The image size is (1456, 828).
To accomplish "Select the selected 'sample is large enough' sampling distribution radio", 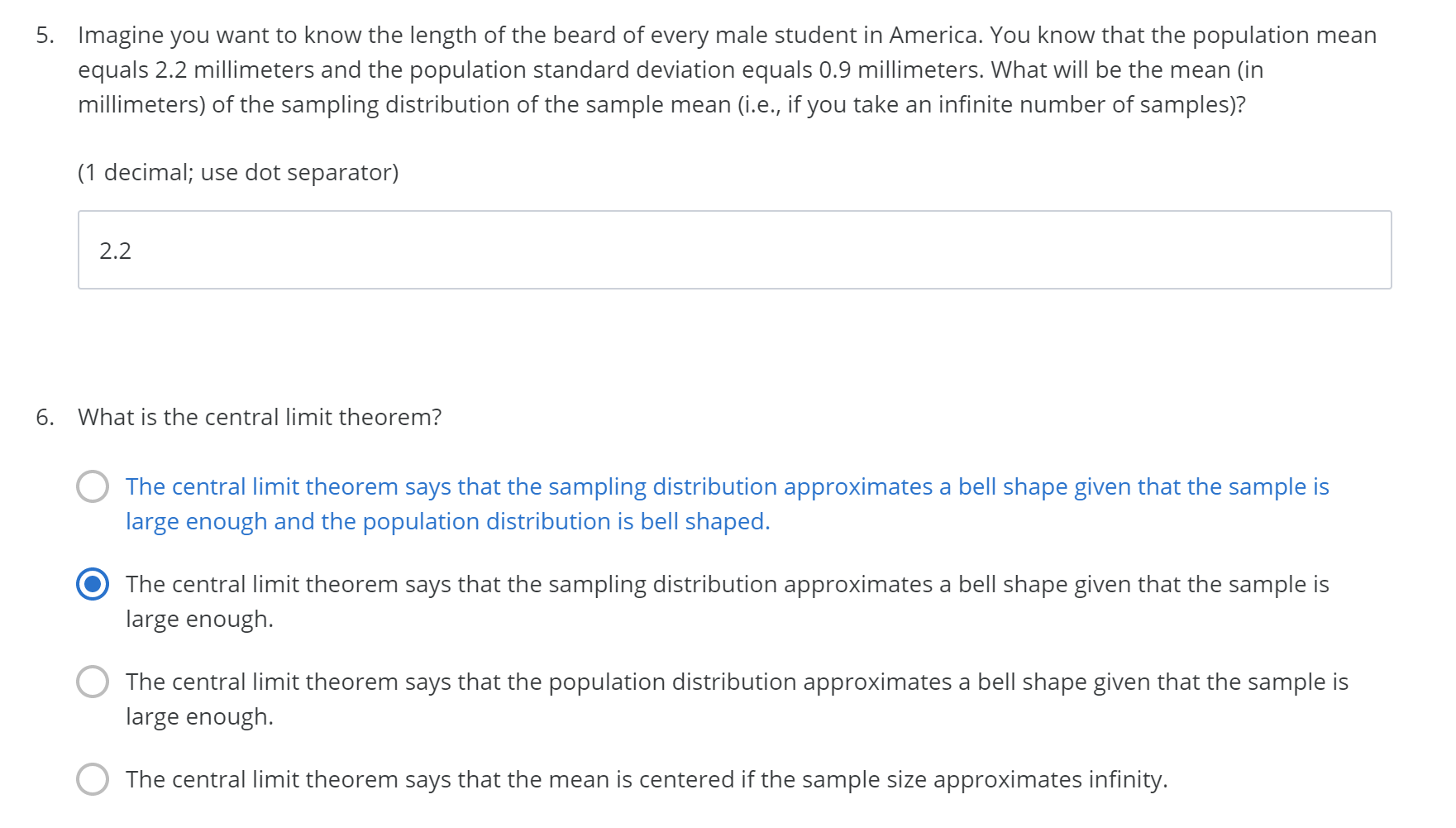I will pos(93,584).
